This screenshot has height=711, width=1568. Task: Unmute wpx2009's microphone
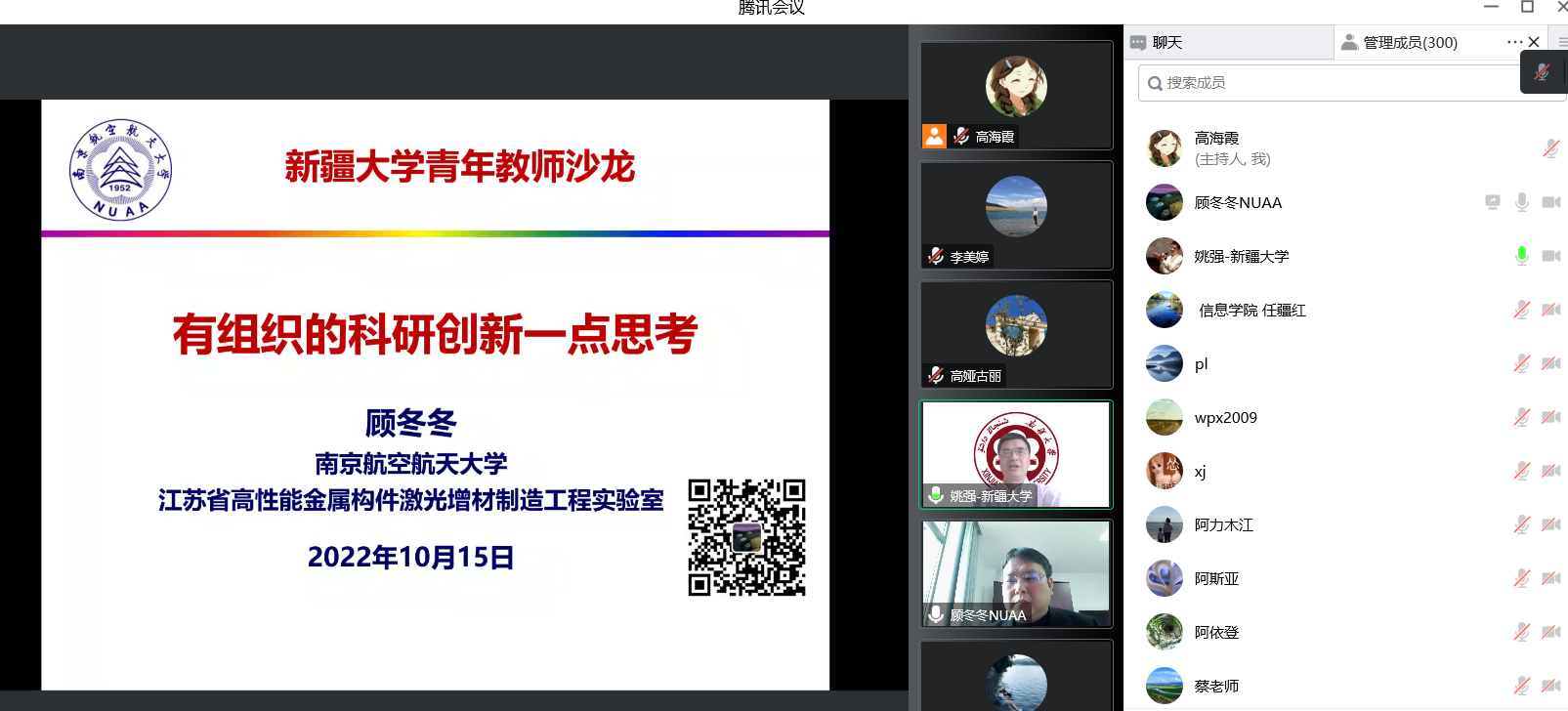[x=1521, y=417]
